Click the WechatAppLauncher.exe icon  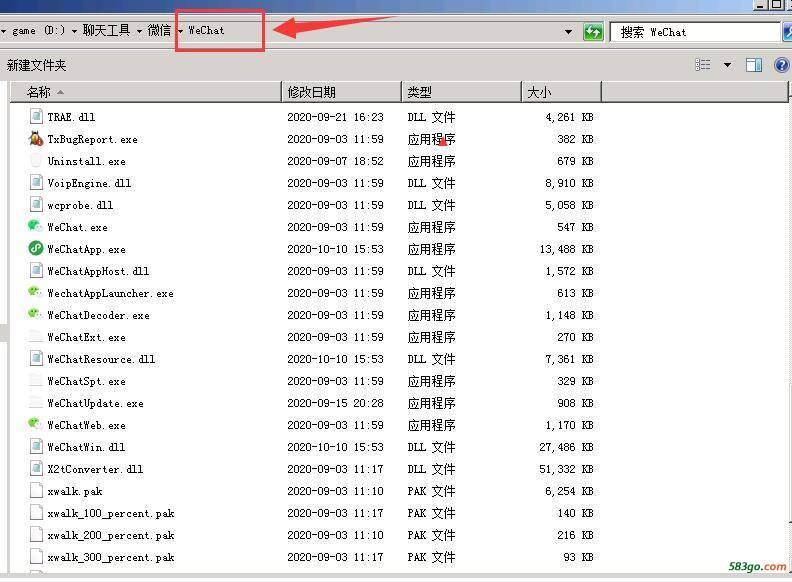coord(35,292)
